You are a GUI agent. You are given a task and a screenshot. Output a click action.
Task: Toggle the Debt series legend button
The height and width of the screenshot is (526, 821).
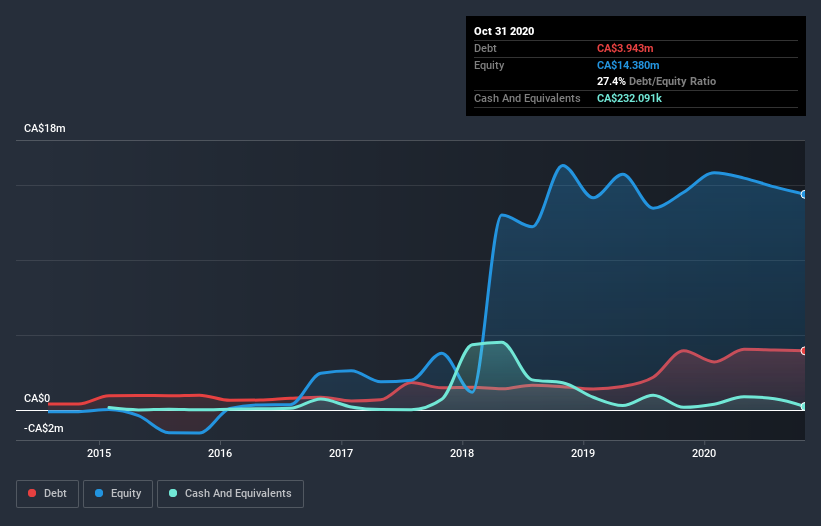pos(47,494)
